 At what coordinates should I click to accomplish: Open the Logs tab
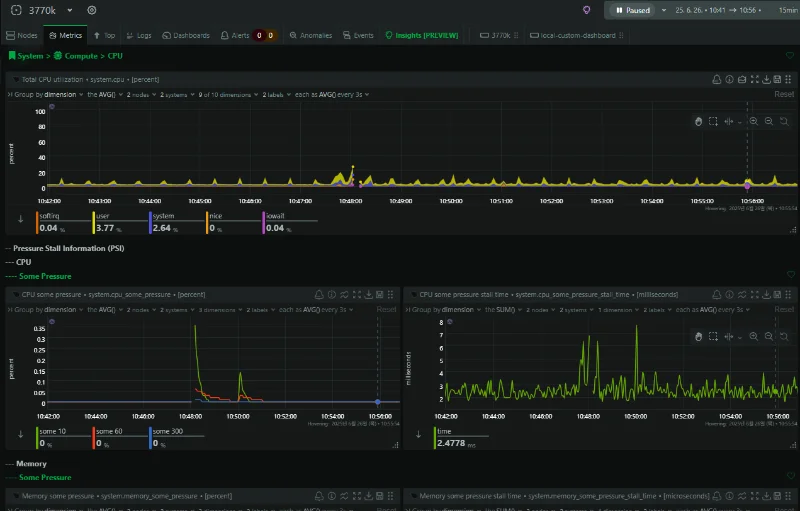(139, 35)
